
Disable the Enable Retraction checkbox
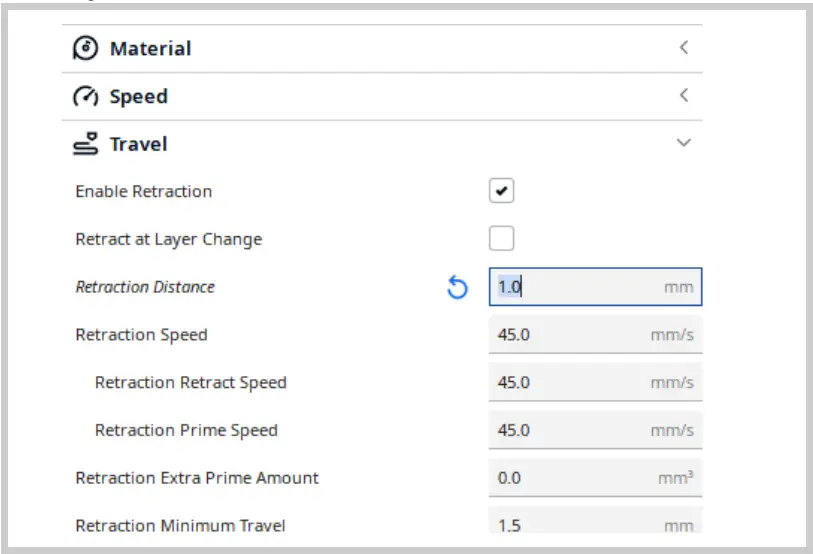coord(501,191)
